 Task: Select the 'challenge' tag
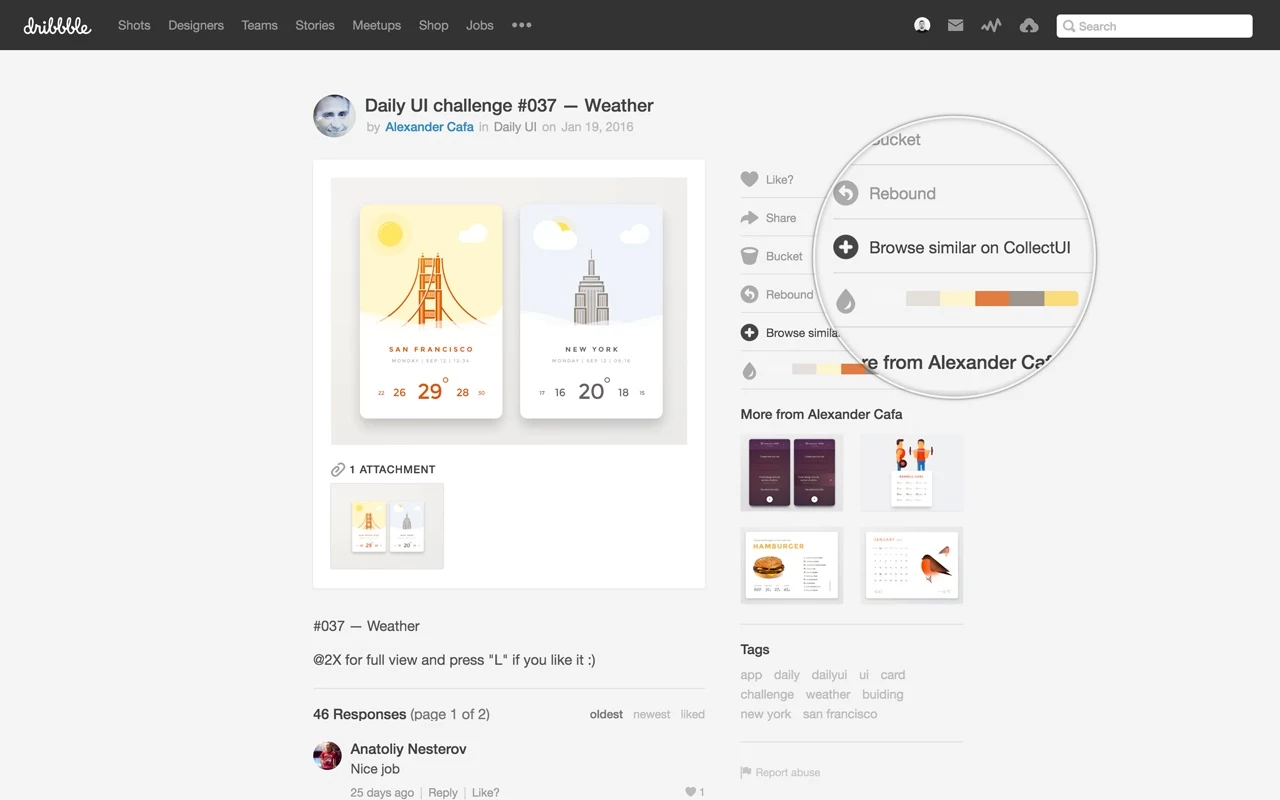pos(767,694)
